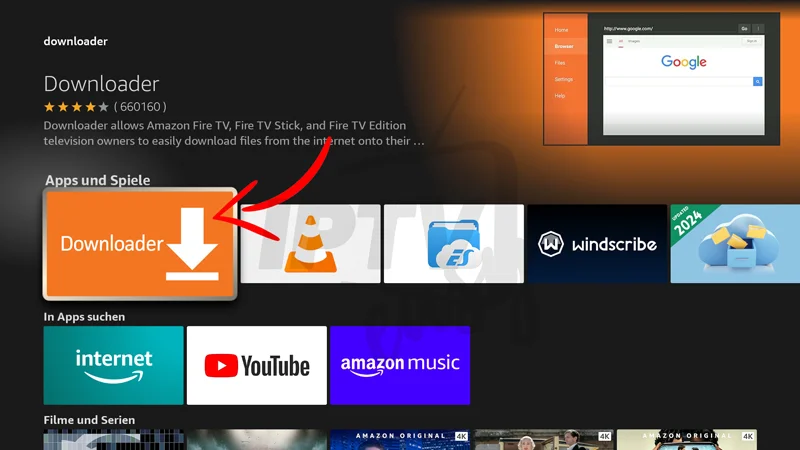The height and width of the screenshot is (450, 800).
Task: Open the 4K thumbnail with the car
Action: pos(543,440)
